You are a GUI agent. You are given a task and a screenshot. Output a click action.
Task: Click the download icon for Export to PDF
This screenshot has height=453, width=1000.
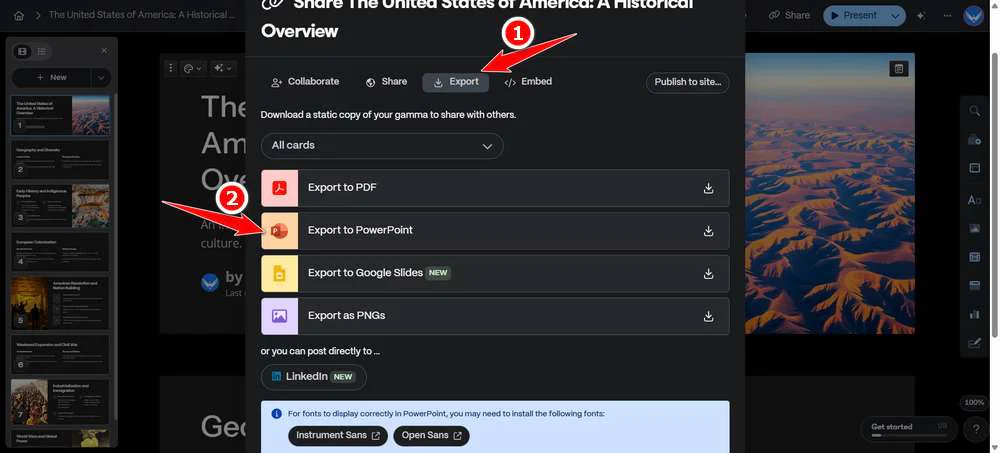(x=708, y=188)
